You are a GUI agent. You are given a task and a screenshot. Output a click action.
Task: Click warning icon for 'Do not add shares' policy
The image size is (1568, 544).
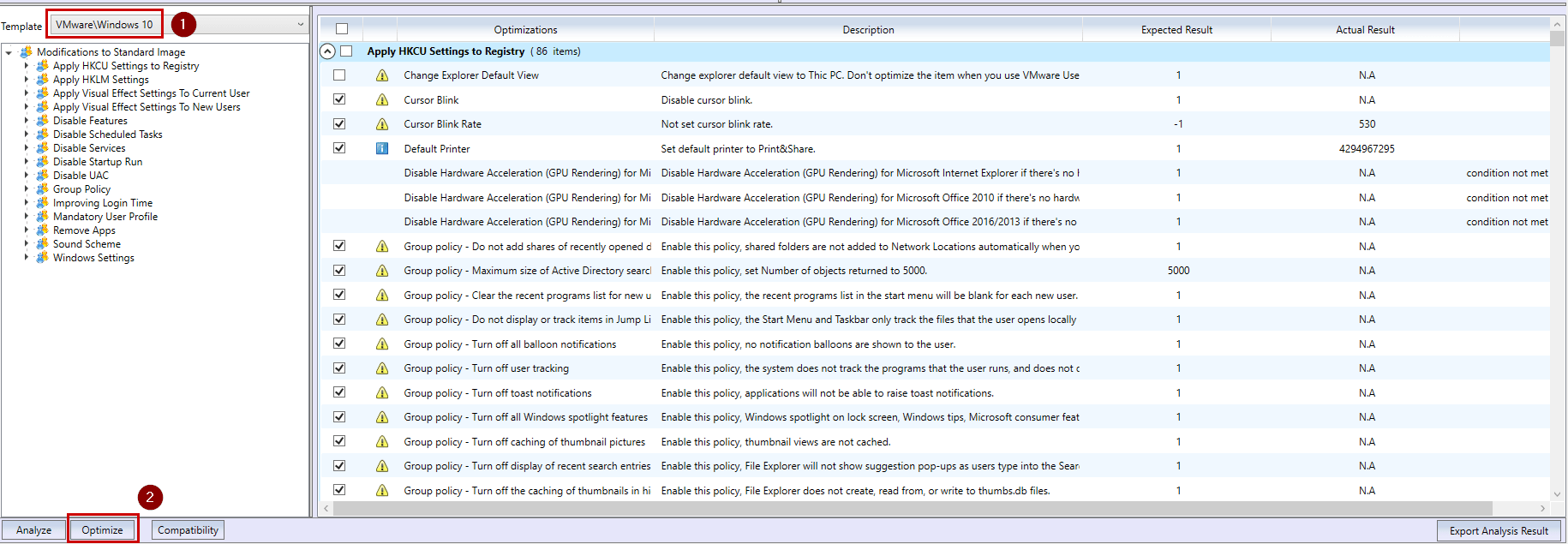pyautogui.click(x=382, y=247)
